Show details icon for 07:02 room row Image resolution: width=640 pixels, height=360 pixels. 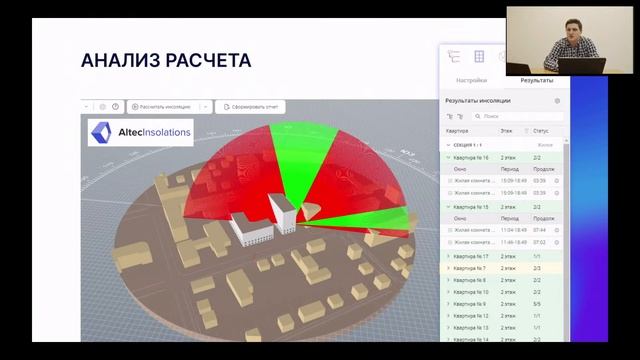557,242
